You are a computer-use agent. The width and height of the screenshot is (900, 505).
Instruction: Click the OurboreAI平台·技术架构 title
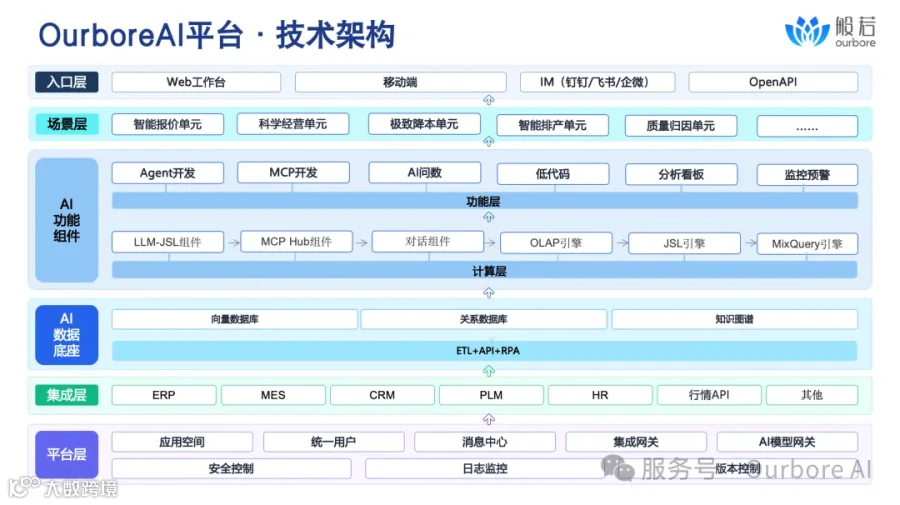pyautogui.click(x=217, y=34)
